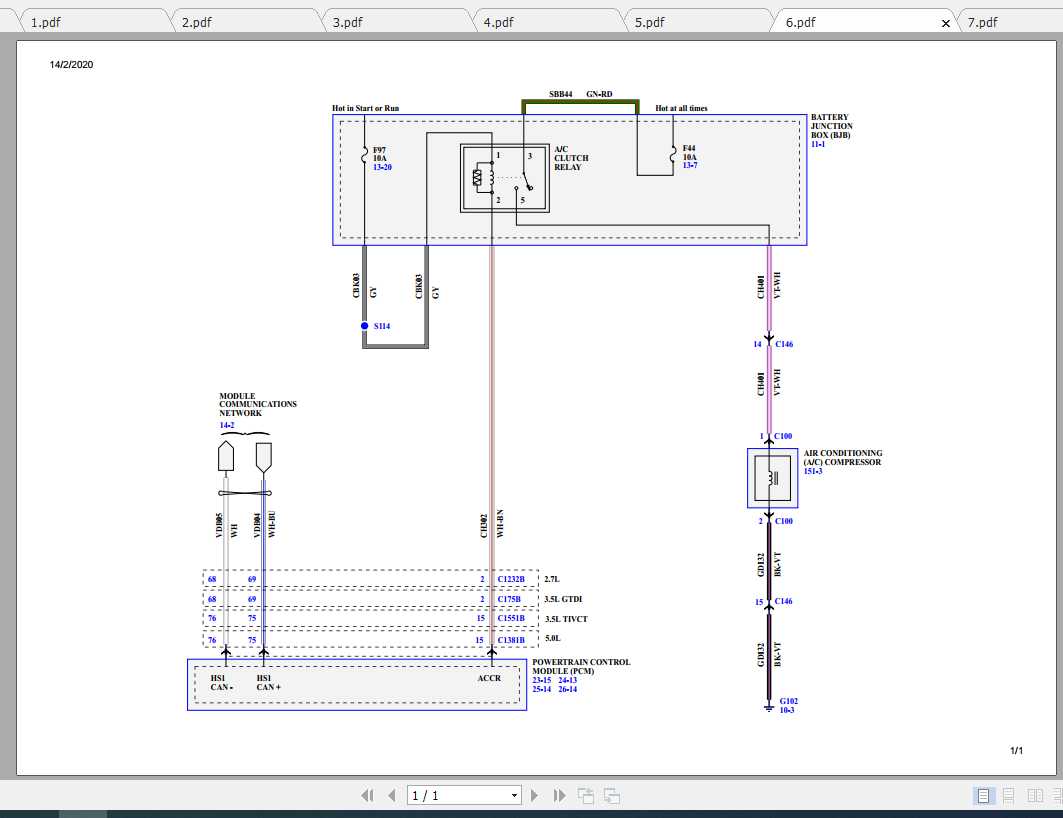The width and height of the screenshot is (1063, 818).
Task: Jump to the first page using navigation icon
Action: point(368,795)
